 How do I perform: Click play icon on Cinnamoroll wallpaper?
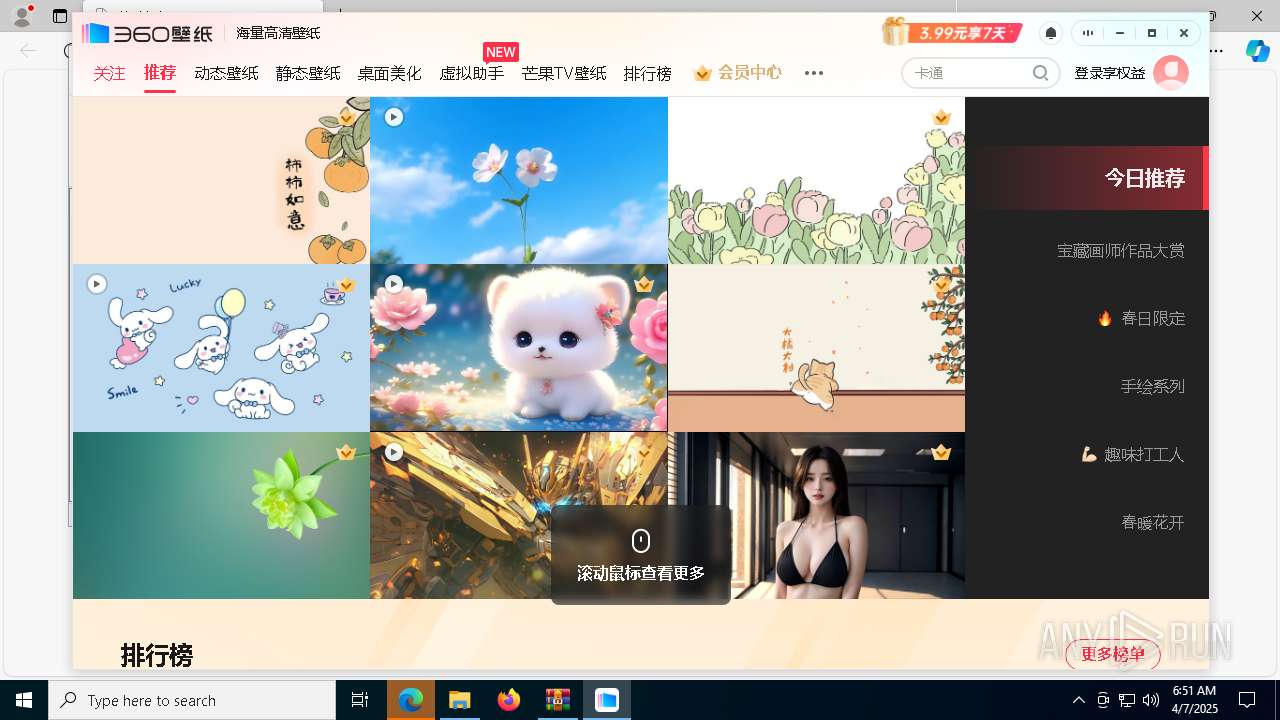97,284
